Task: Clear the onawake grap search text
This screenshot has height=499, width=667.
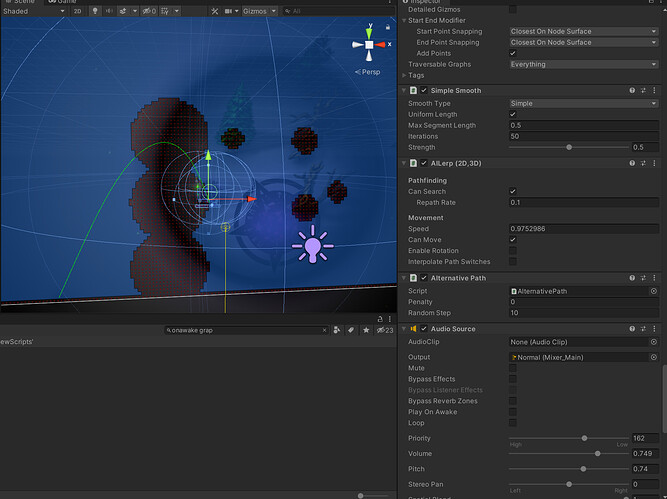Action: click(324, 330)
